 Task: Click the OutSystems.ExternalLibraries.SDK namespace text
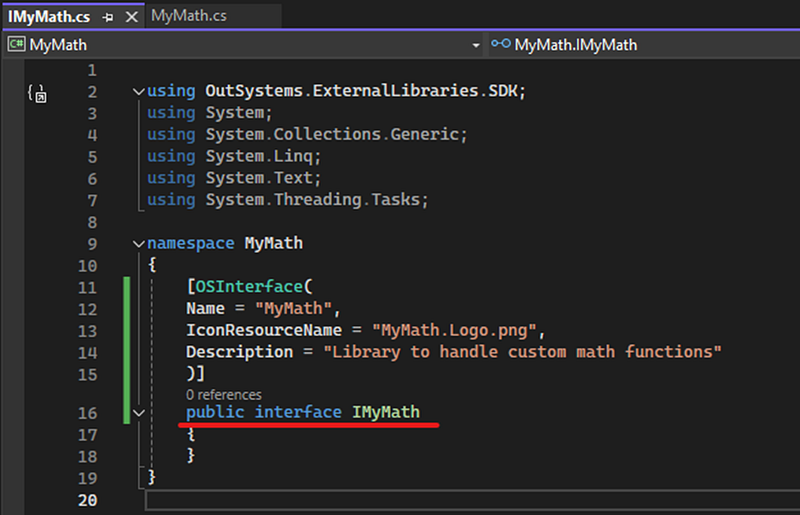[362, 91]
